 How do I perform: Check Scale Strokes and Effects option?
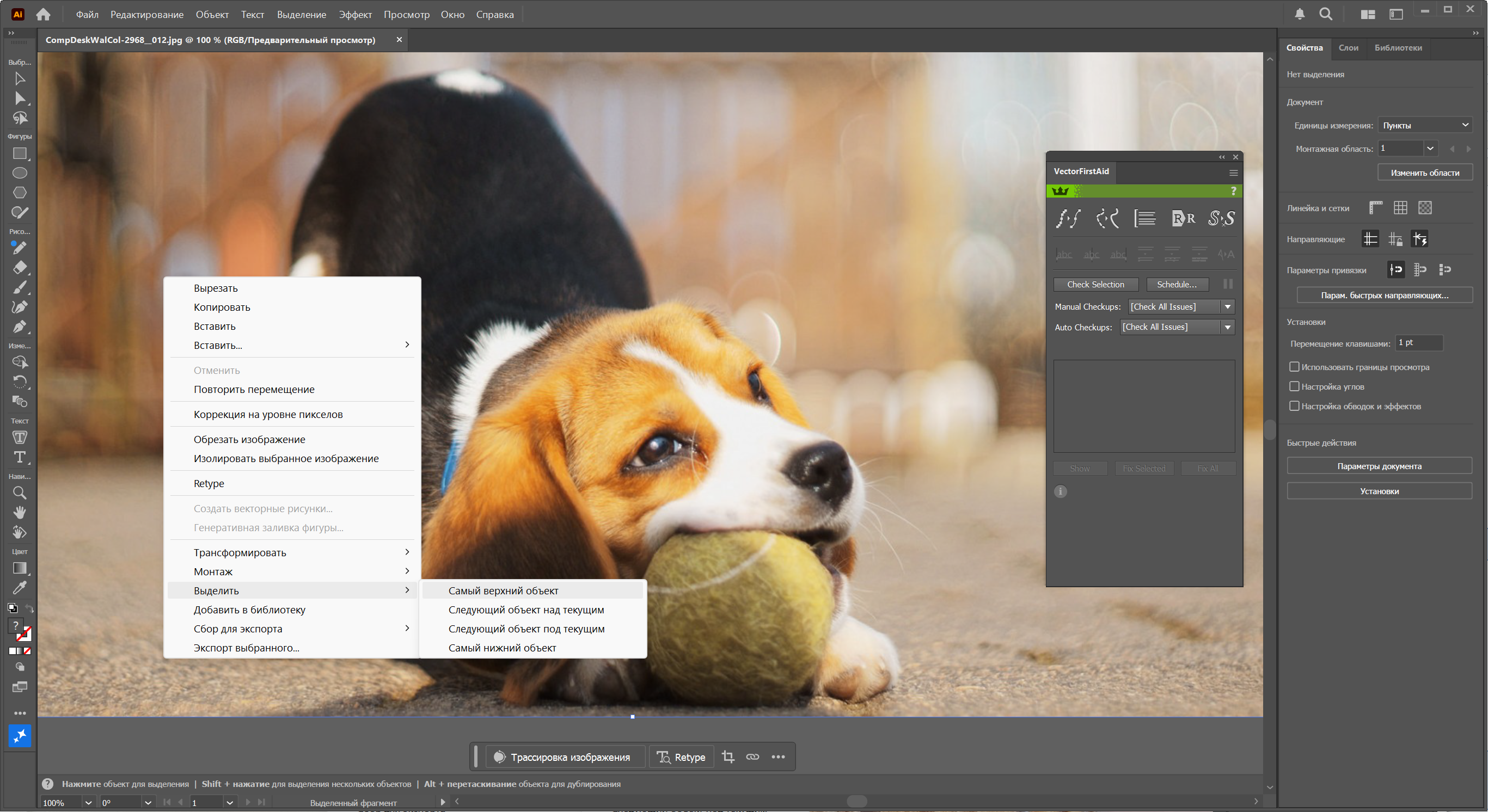[x=1294, y=406]
